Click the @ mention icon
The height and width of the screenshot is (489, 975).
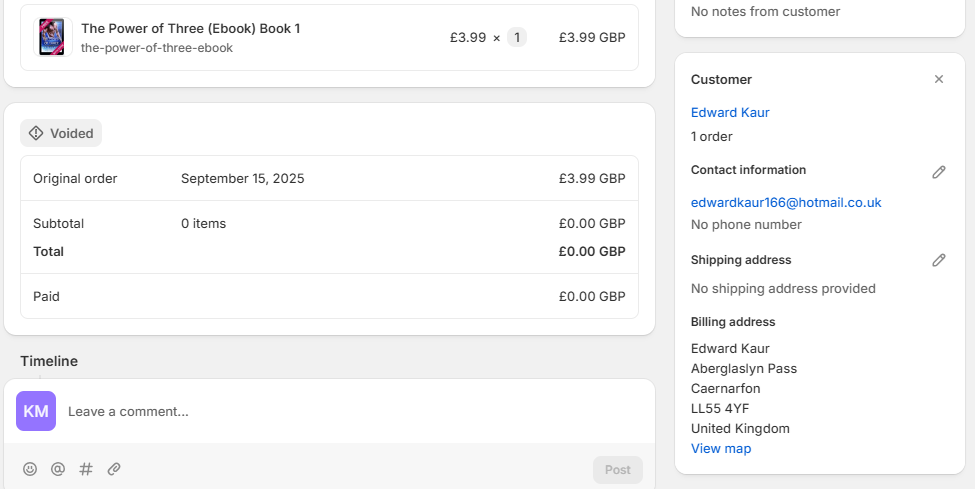pos(58,469)
